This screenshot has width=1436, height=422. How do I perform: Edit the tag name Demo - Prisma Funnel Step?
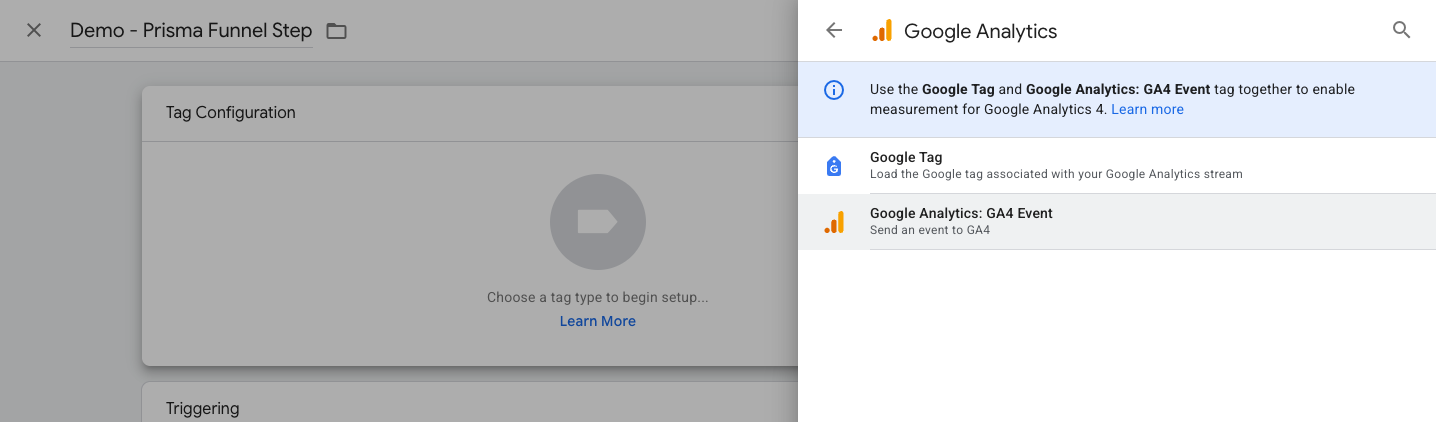coord(191,31)
